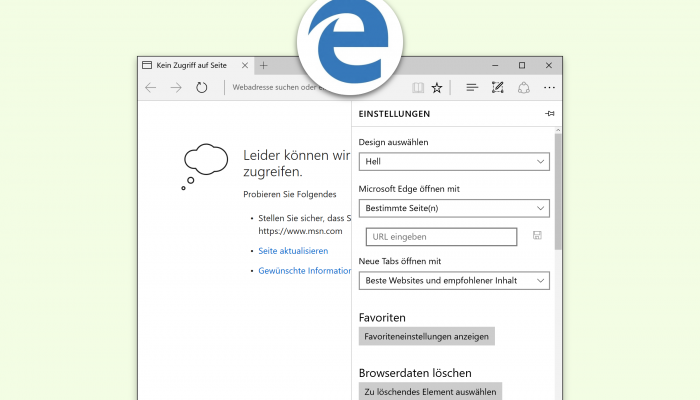Screen dimensions: 700x400
Task: Click the settings pane scrollbar thumb
Action: tap(558, 191)
